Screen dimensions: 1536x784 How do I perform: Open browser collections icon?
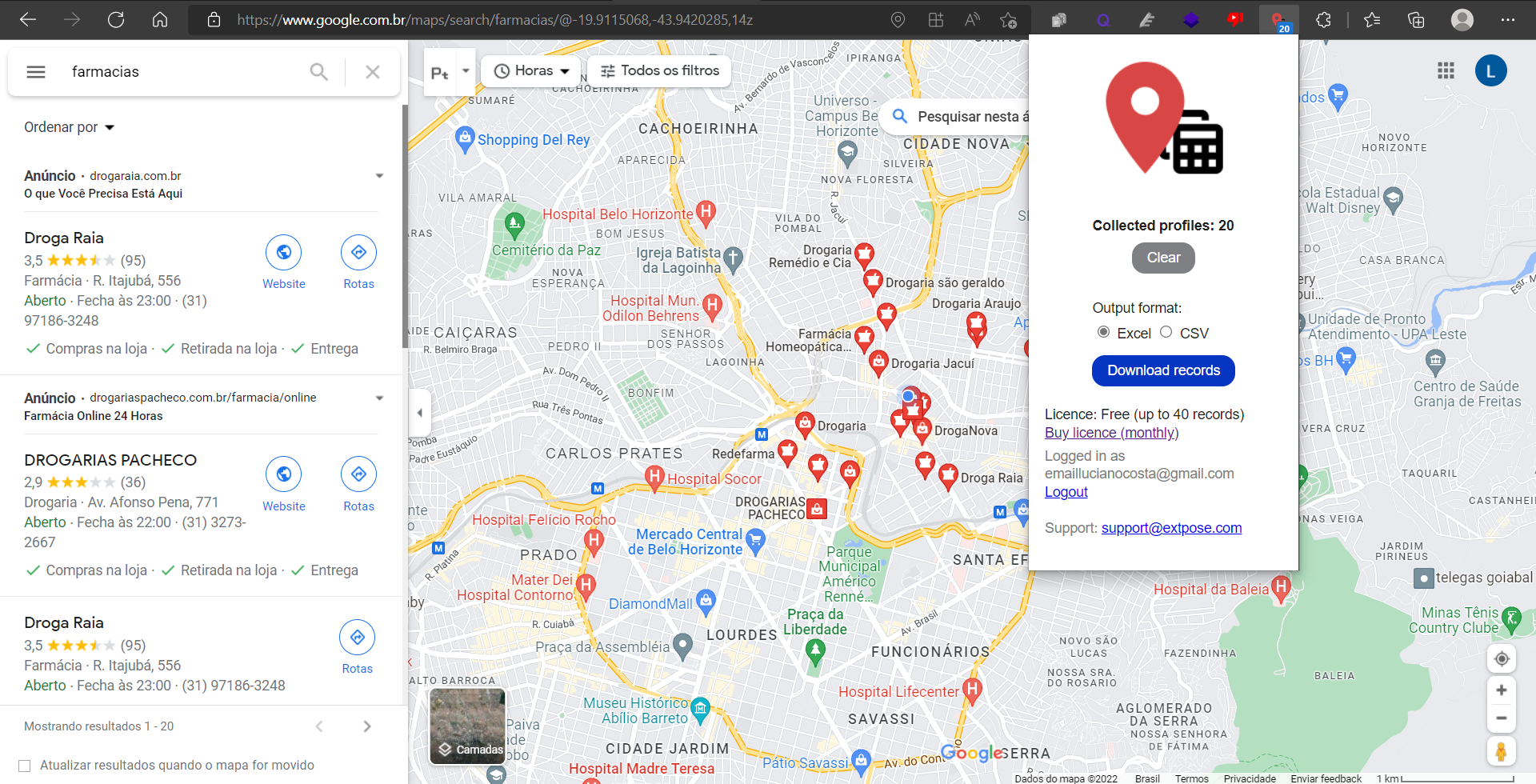1416,19
